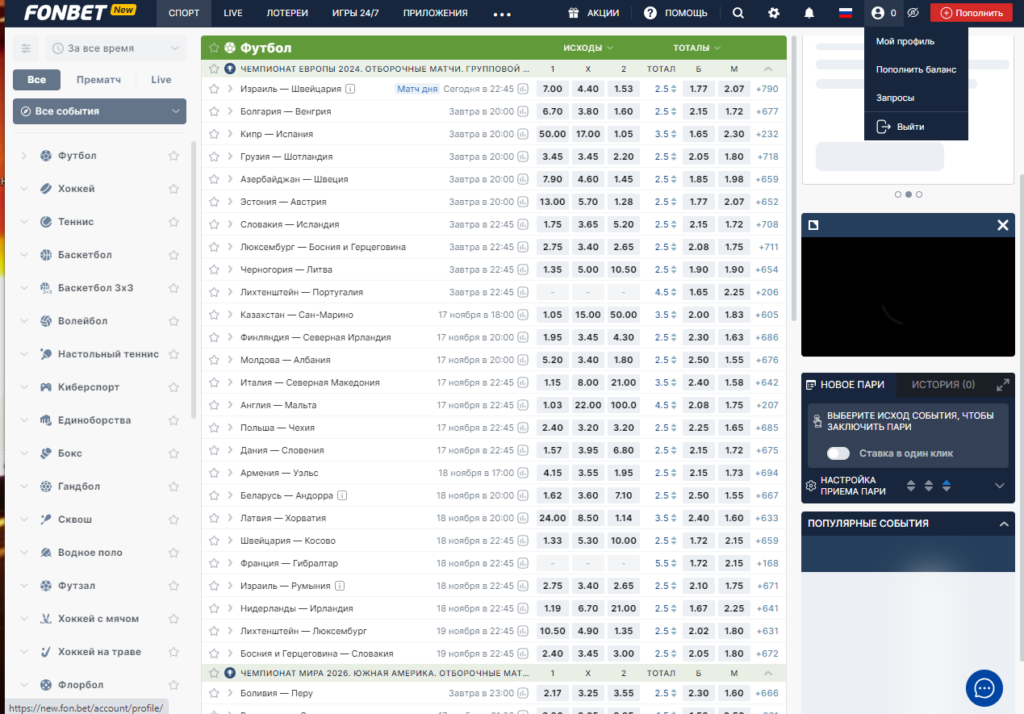This screenshot has height=714, width=1024.
Task: Favorite Израиль — Швейцария match star
Action: [214, 89]
